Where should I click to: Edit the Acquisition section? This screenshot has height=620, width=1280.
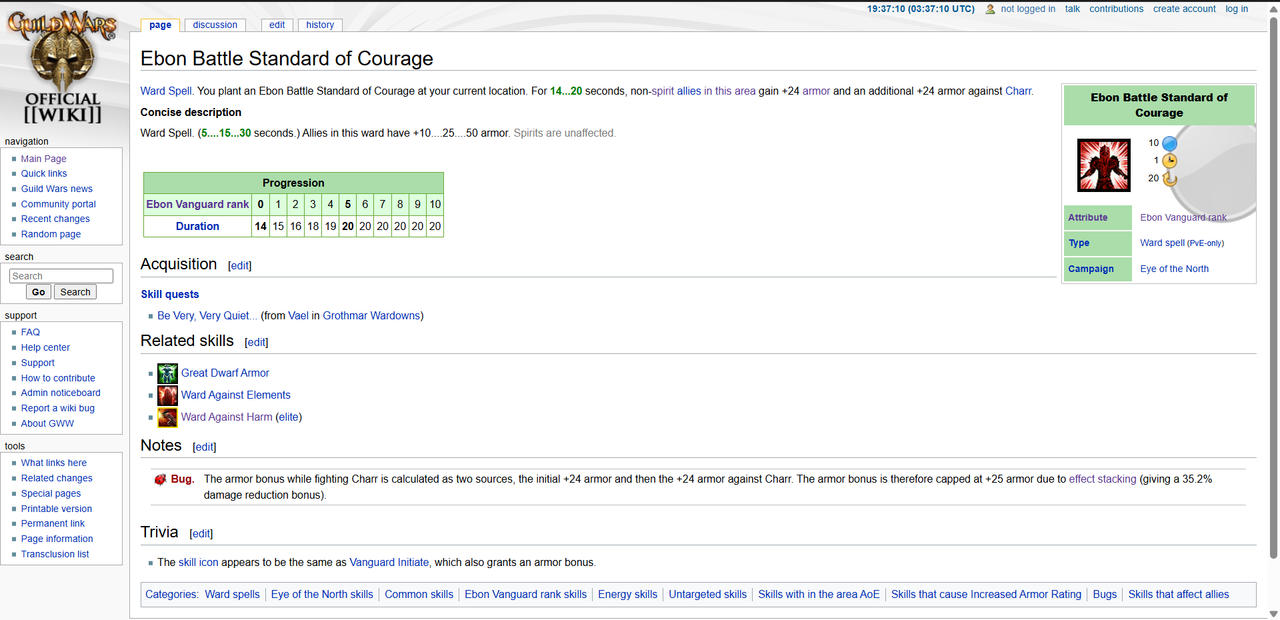[x=240, y=266]
